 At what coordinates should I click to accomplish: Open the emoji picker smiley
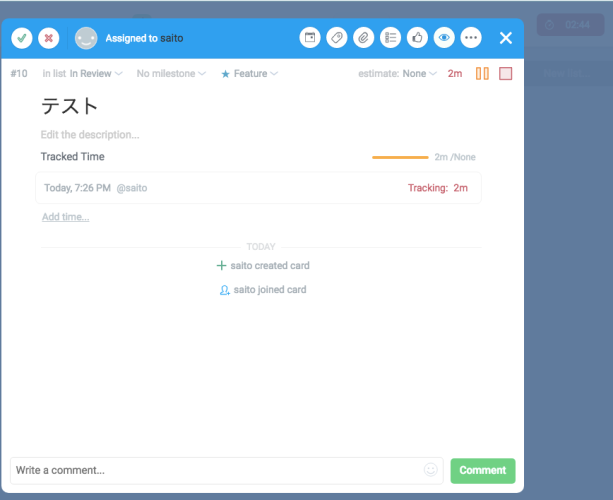[x=430, y=470]
